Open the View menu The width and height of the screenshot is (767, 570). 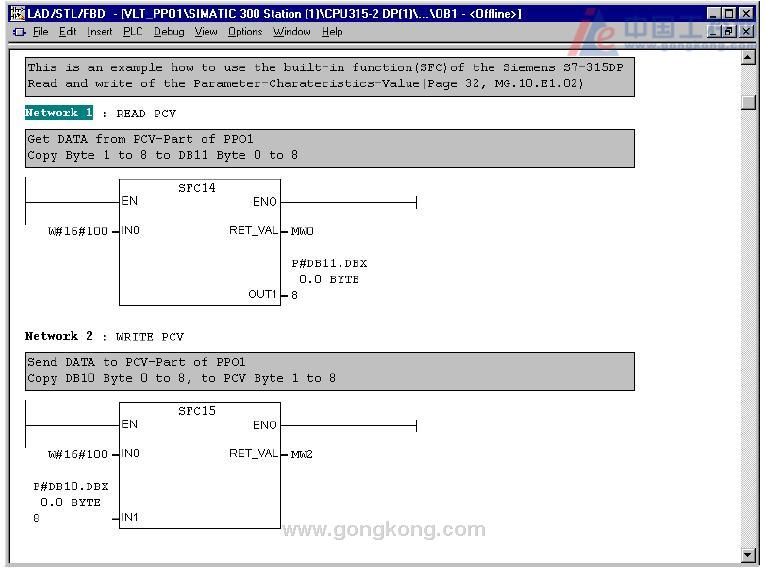[205, 32]
